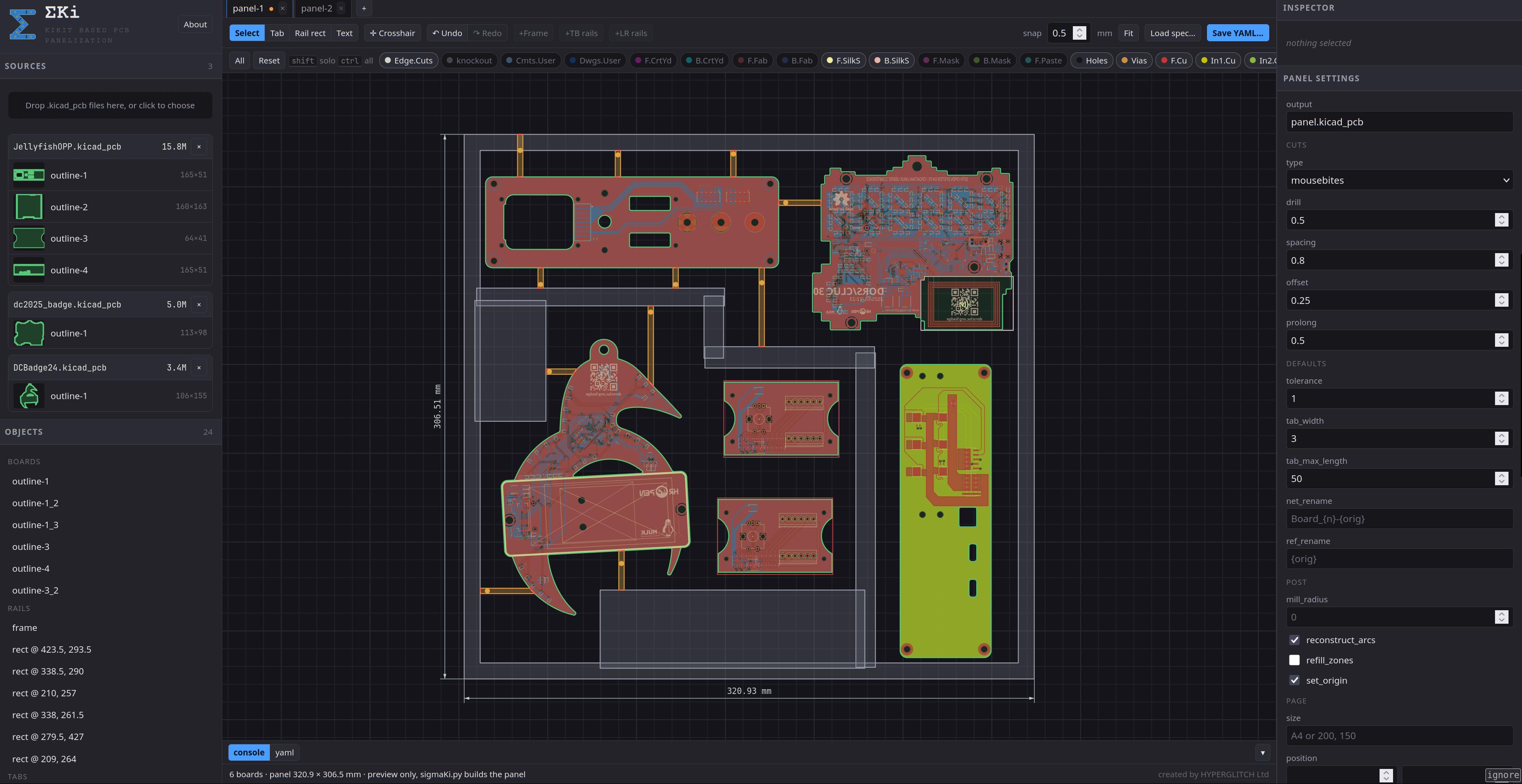Viewport: 1522px width, 784px height.
Task: Toggle F.Mask layer visibility
Action: (x=941, y=60)
